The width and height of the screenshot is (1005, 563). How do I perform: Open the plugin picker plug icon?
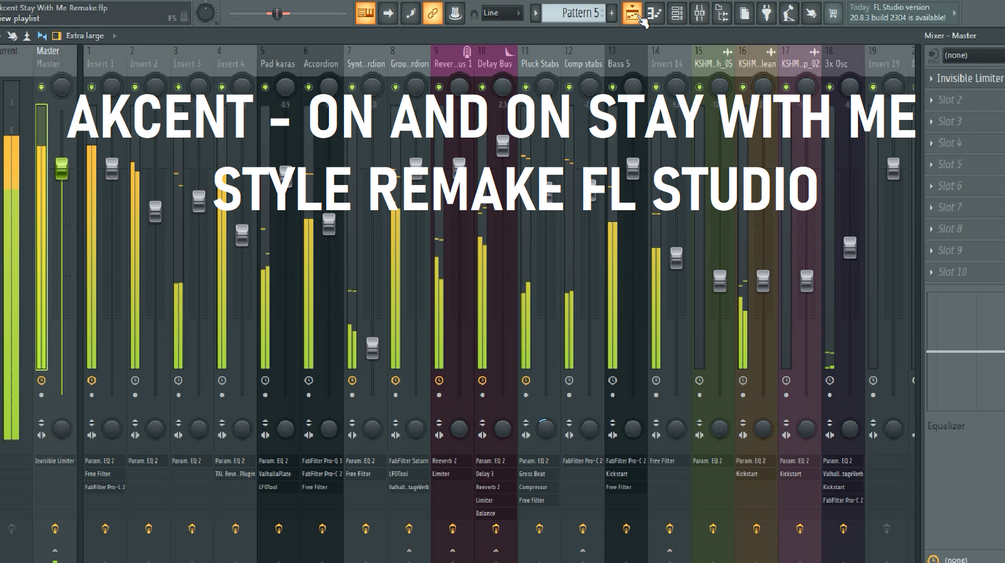click(x=767, y=13)
